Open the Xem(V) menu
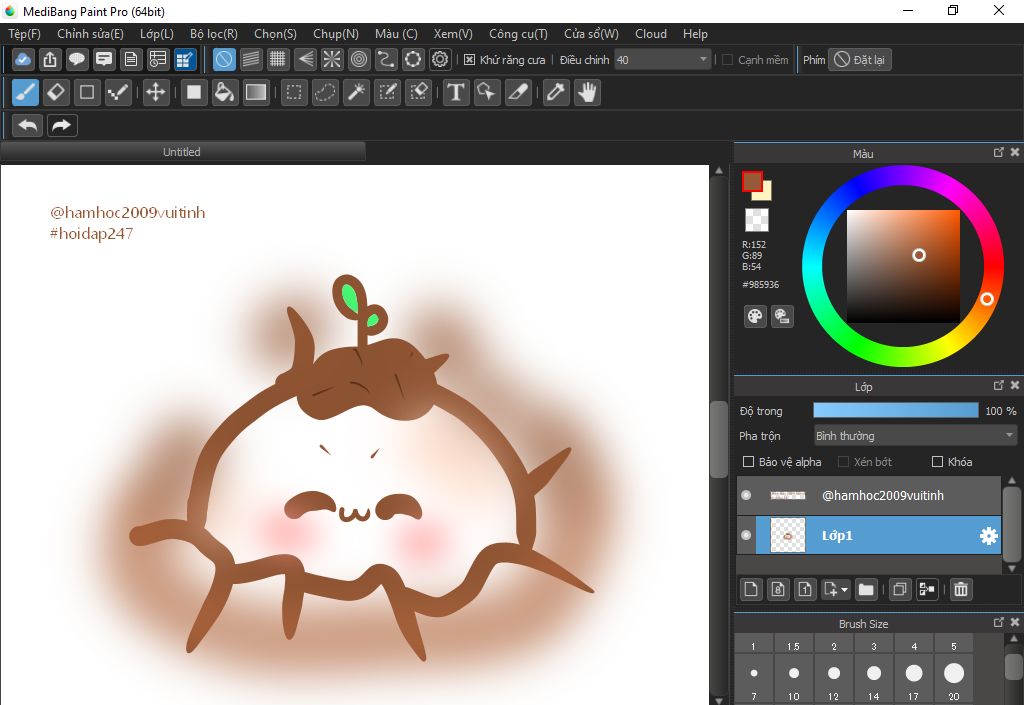The width and height of the screenshot is (1024, 705). click(453, 34)
